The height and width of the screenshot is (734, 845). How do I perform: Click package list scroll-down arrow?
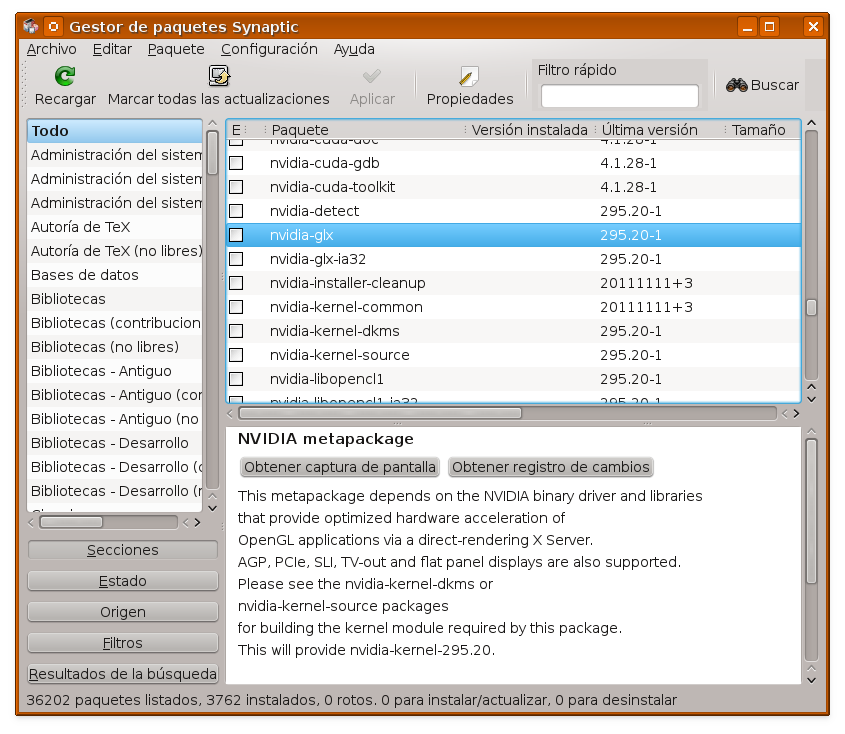pyautogui.click(x=811, y=399)
